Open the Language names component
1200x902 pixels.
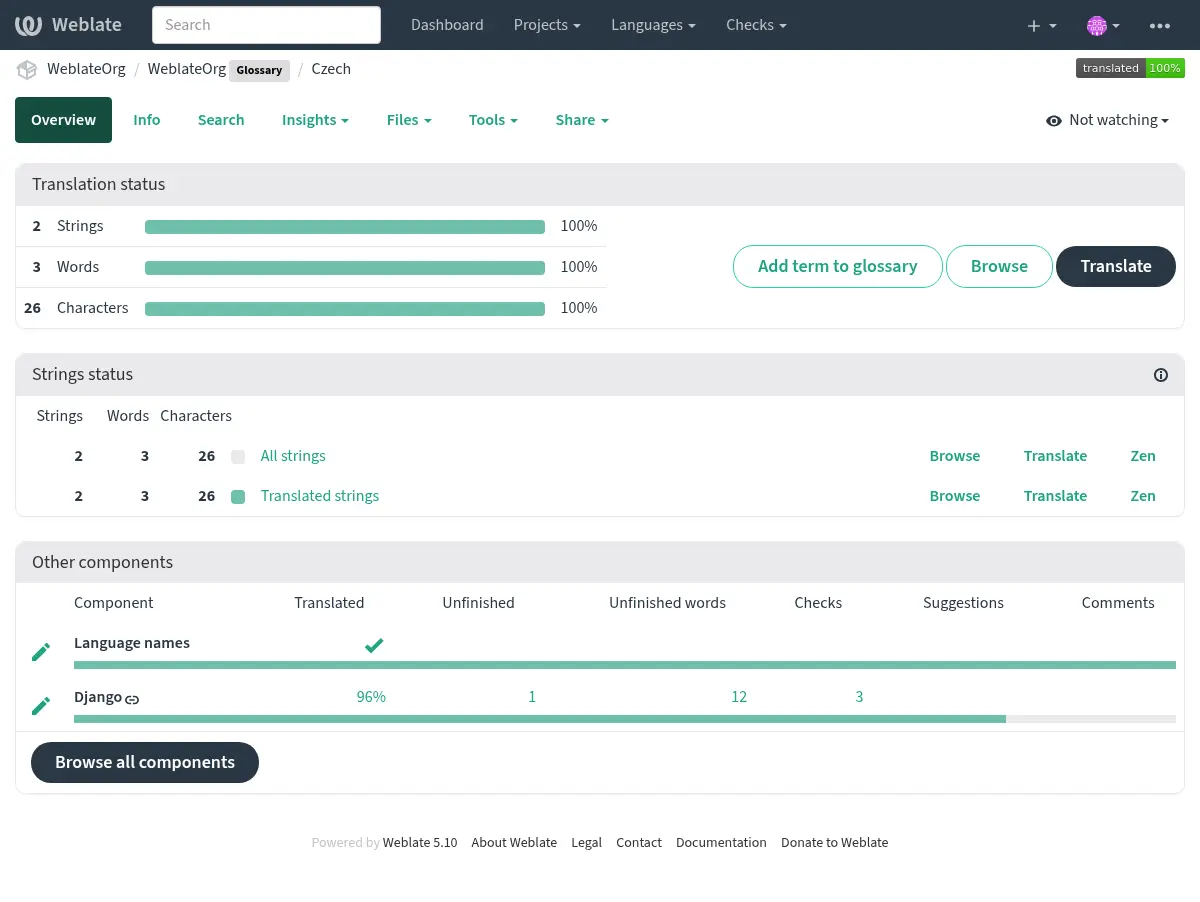132,643
